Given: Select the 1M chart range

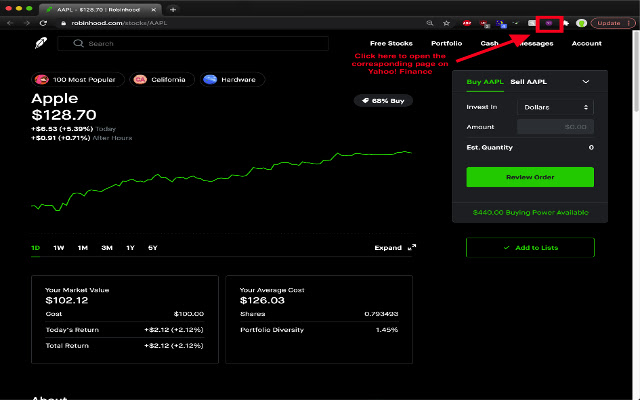Looking at the screenshot, I should tap(83, 248).
